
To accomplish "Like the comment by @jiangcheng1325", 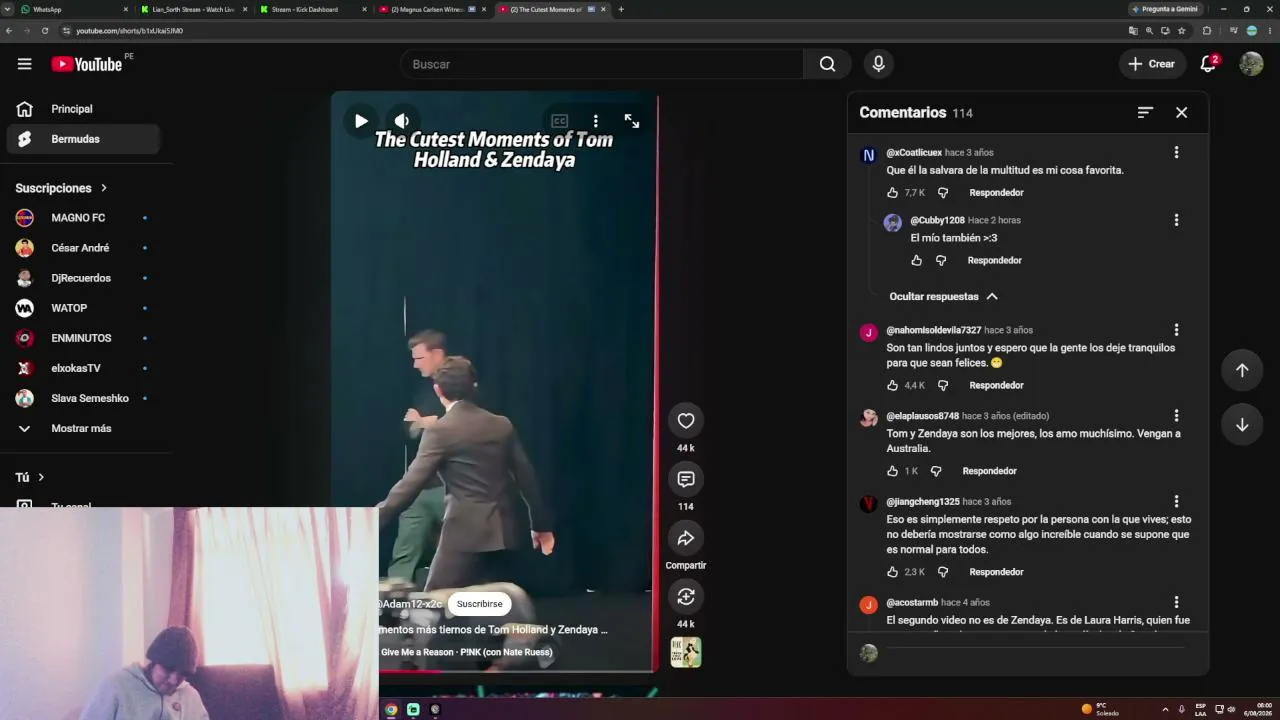I will click(893, 572).
